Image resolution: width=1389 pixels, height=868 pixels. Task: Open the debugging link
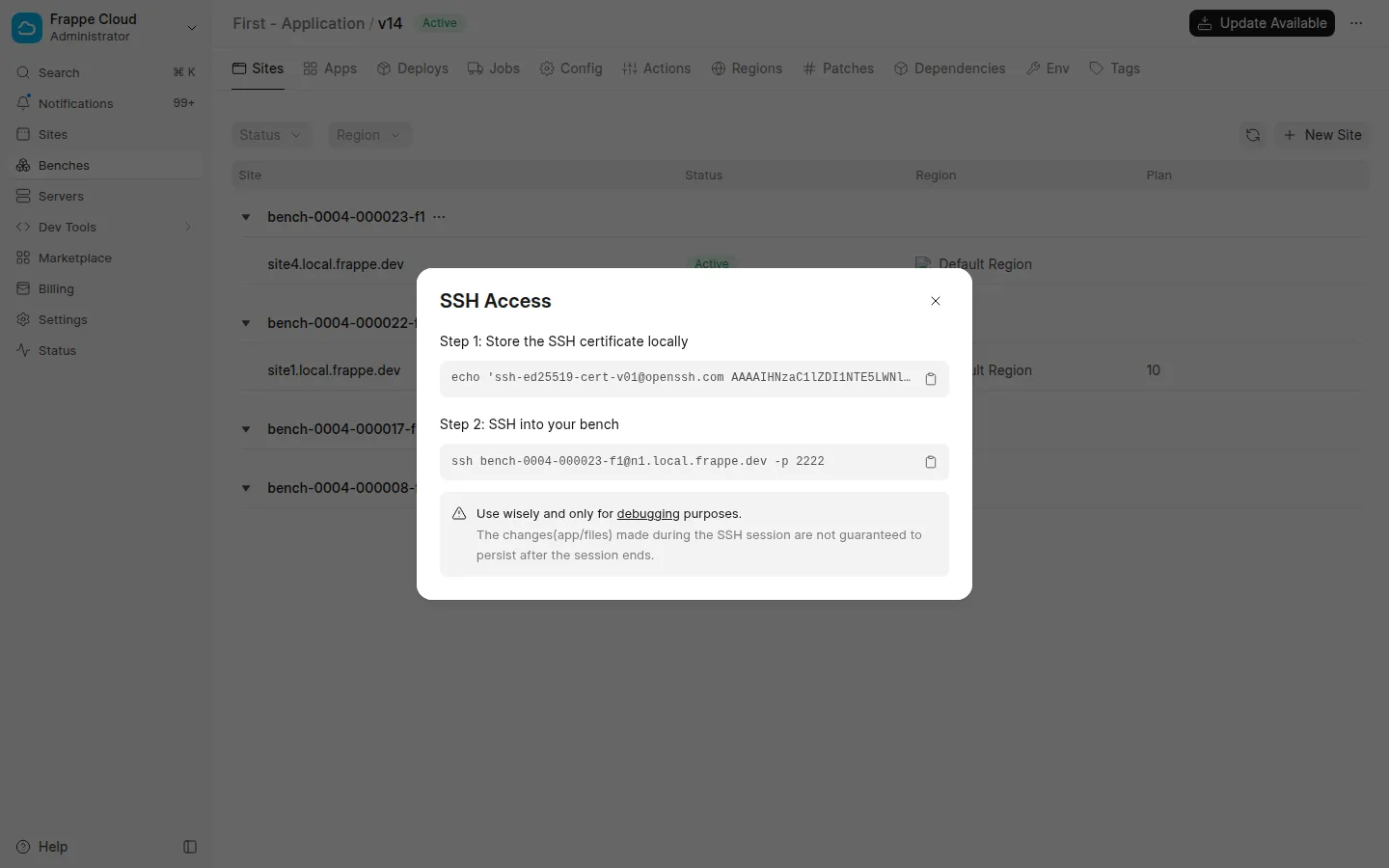click(648, 514)
